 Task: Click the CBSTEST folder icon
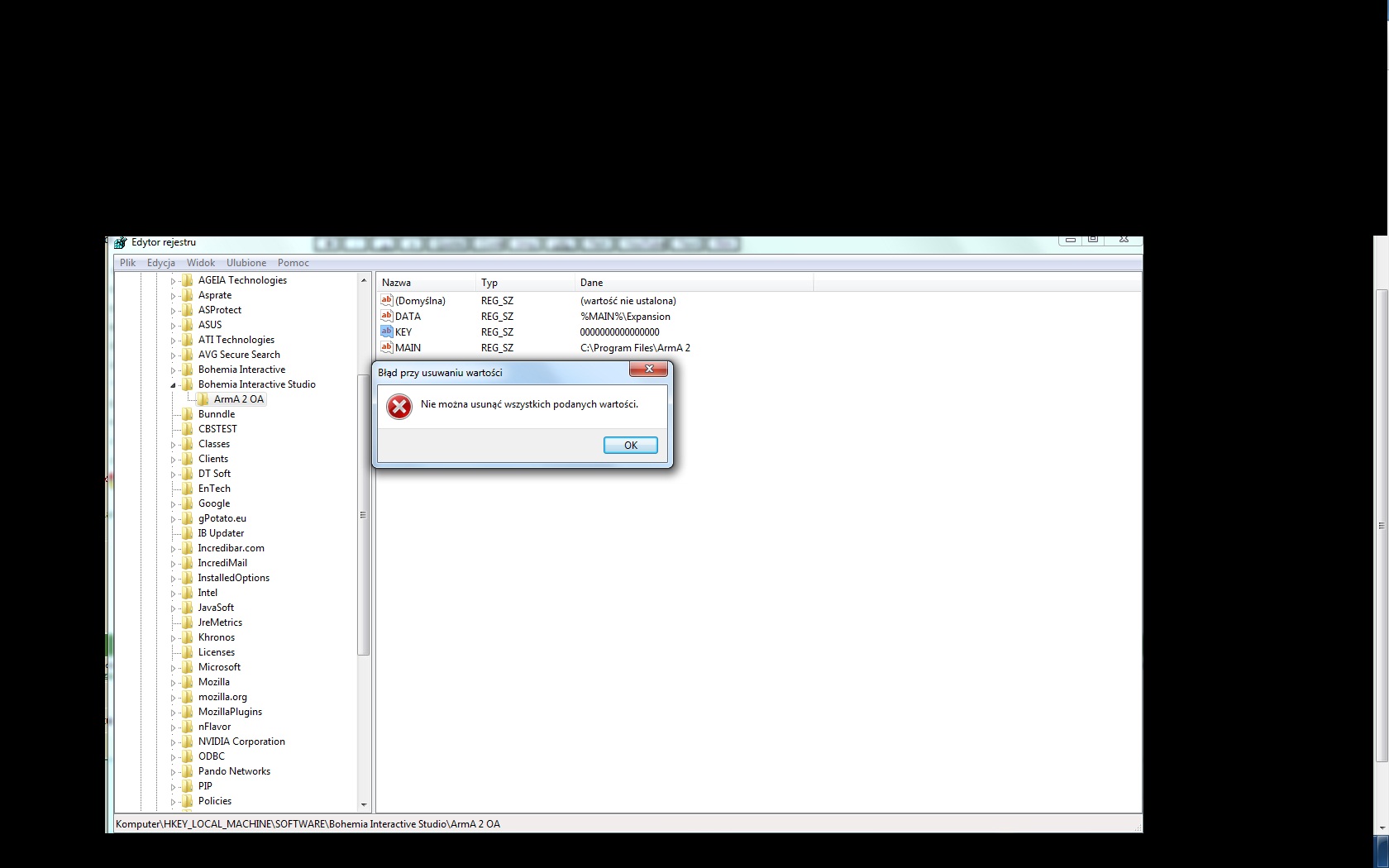188,429
